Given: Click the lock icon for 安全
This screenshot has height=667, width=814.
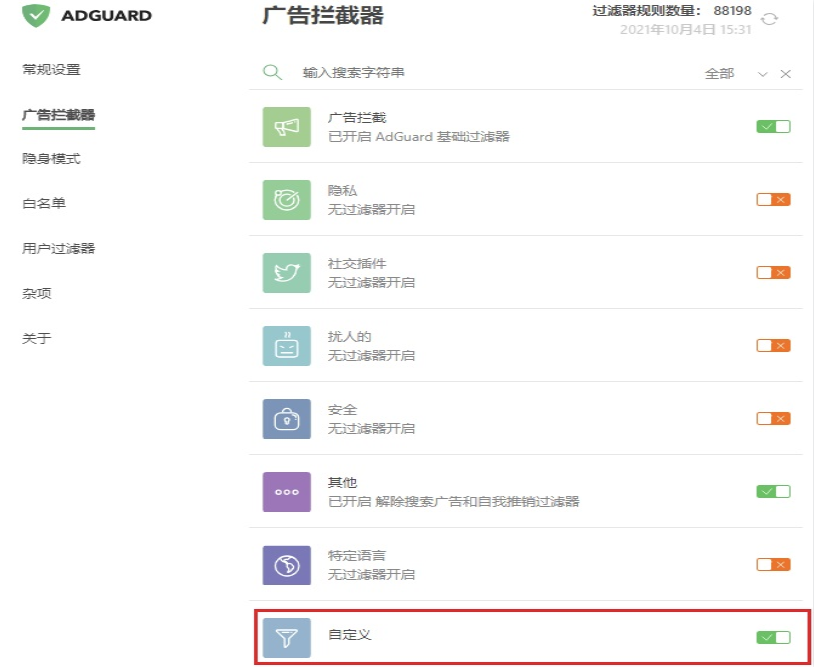Looking at the screenshot, I should pyautogui.click(x=287, y=419).
